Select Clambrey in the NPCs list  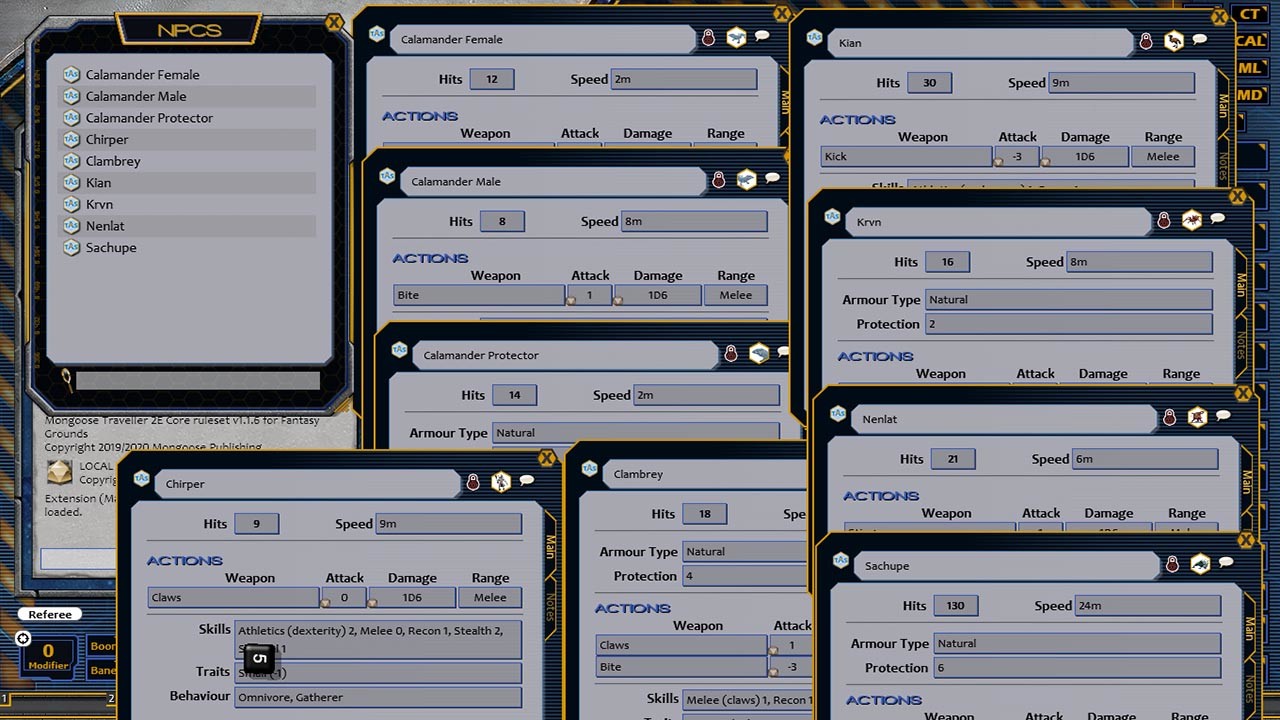click(111, 161)
